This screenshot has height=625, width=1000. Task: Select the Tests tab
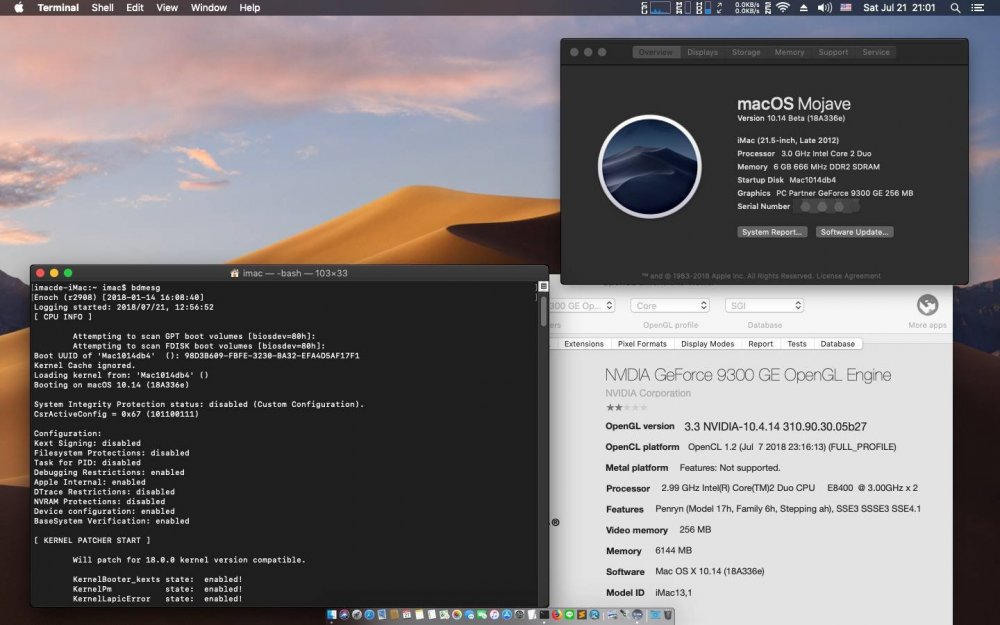coord(797,344)
